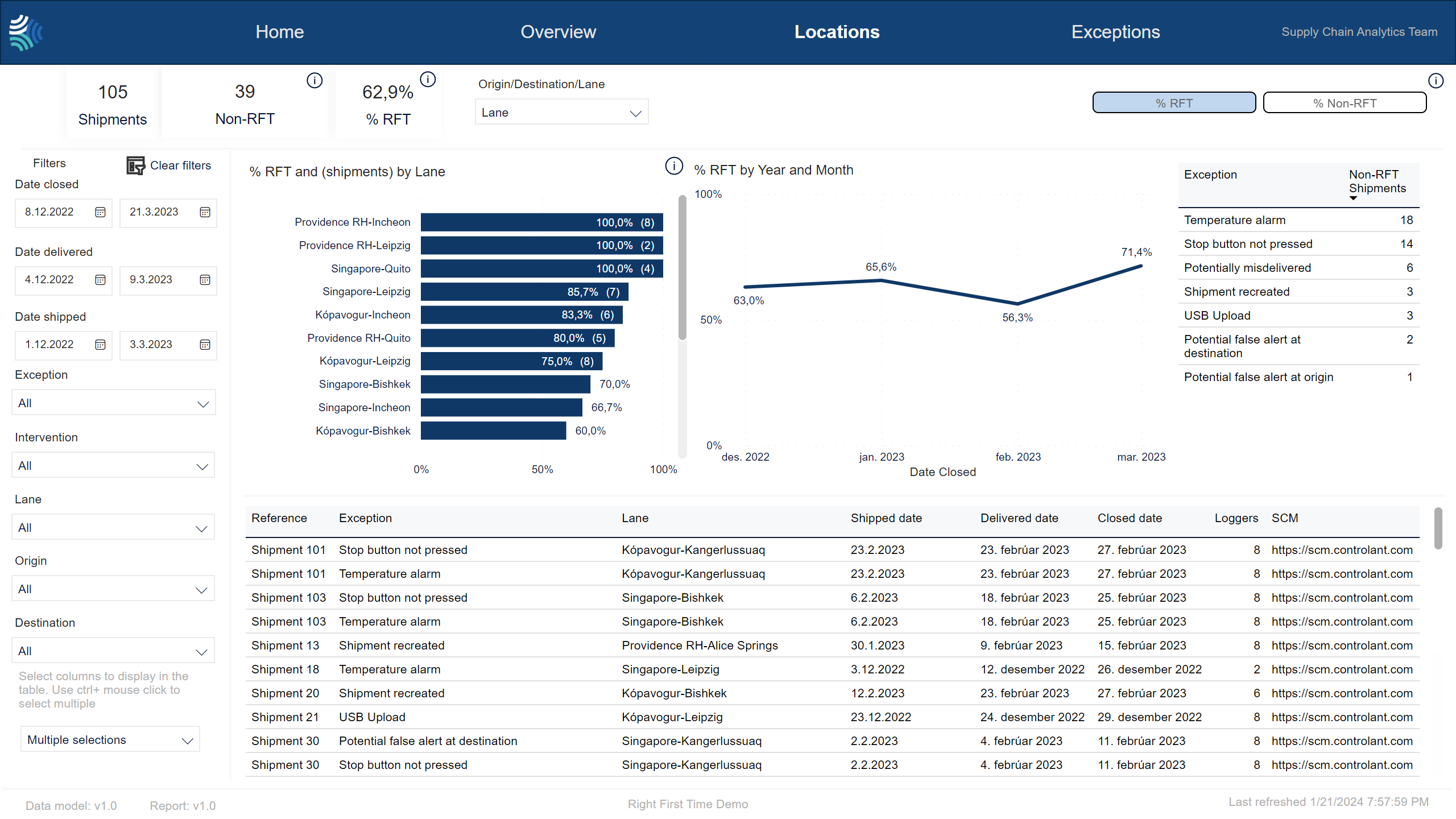Screen dimensions: 1456x819
Task: Click the SCM link for Shipment 101
Action: pos(1341,549)
